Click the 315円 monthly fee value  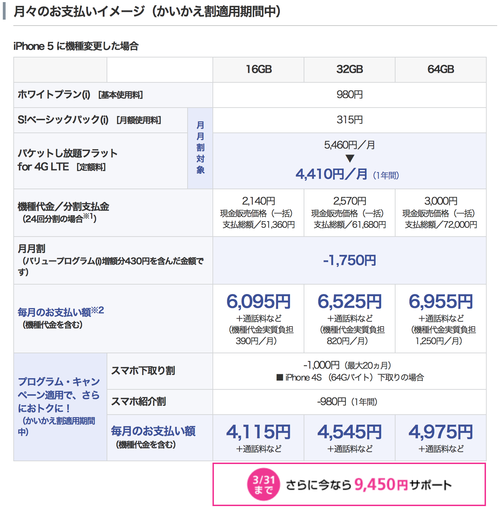pos(349,120)
